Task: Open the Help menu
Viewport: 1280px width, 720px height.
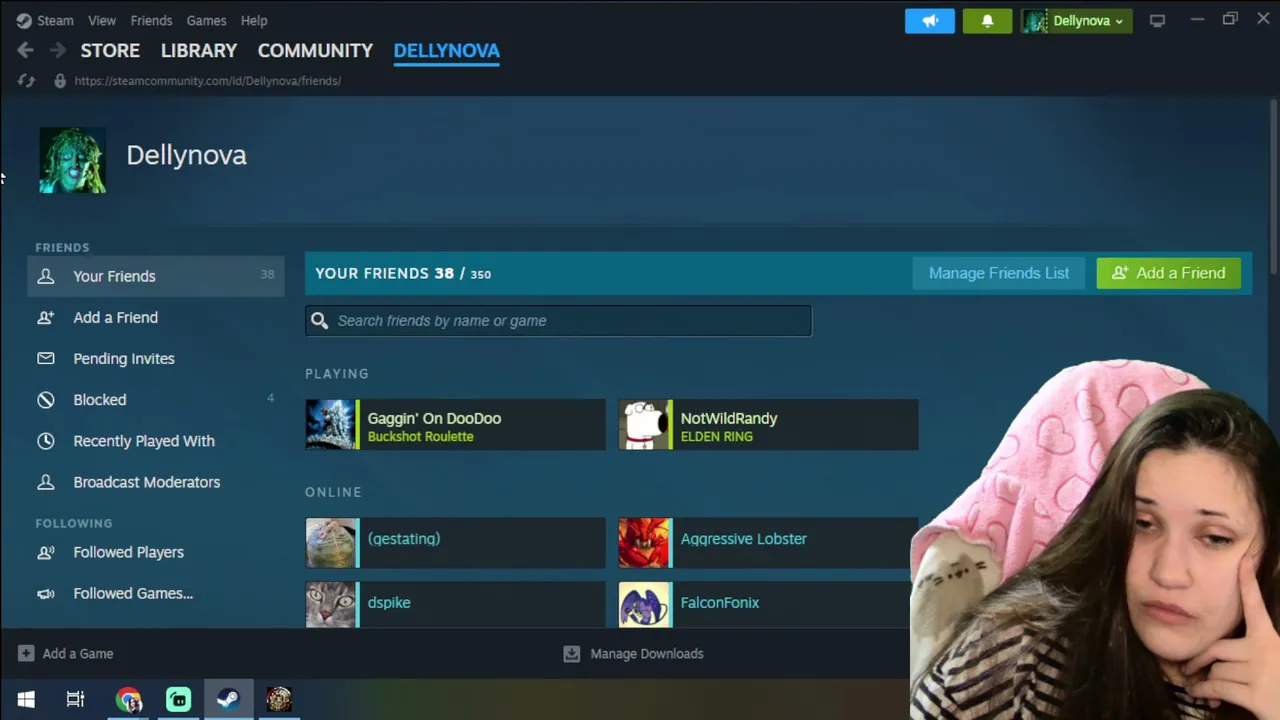Action: coord(254,20)
